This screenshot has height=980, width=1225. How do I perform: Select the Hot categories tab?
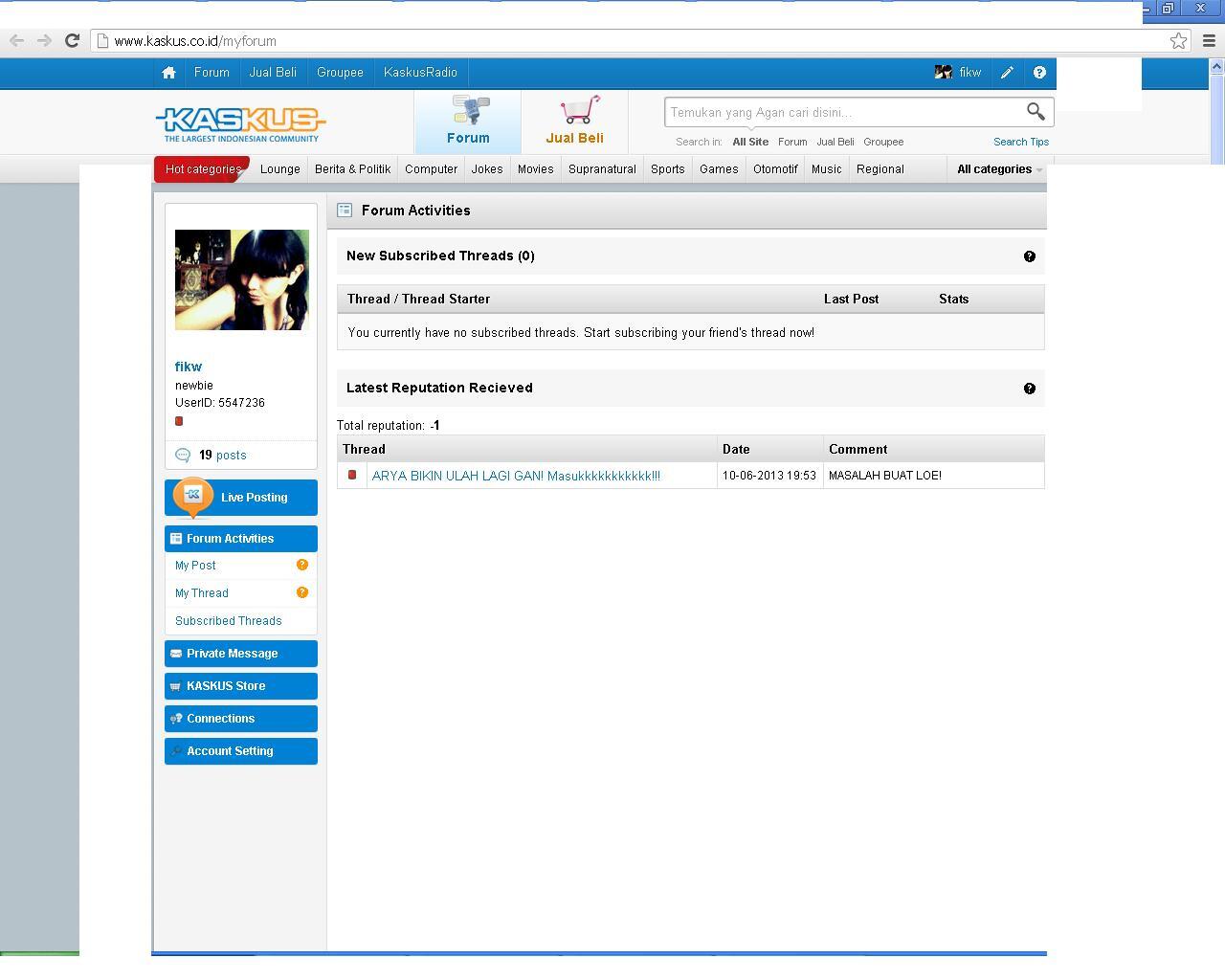point(202,169)
